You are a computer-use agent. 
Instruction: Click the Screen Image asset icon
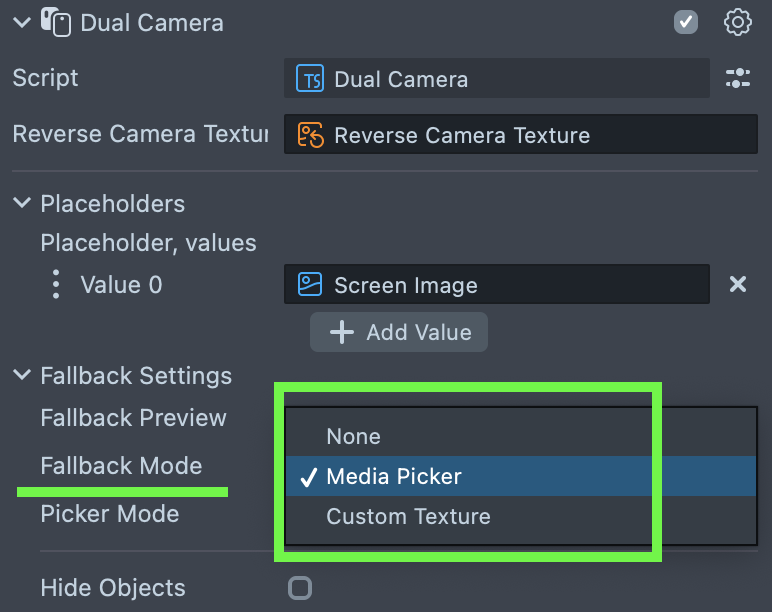coord(309,285)
